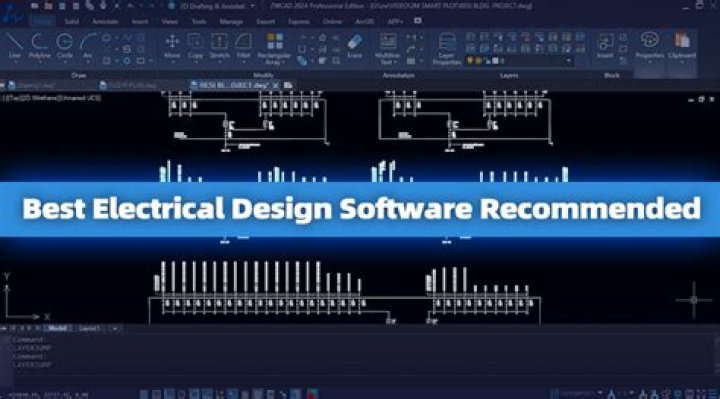720x399 pixels.
Task: Activate the Stretch tool
Action: pos(219,46)
